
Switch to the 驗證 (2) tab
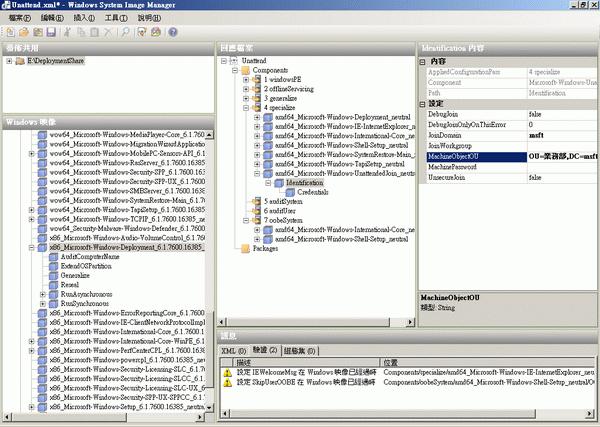coord(265,350)
